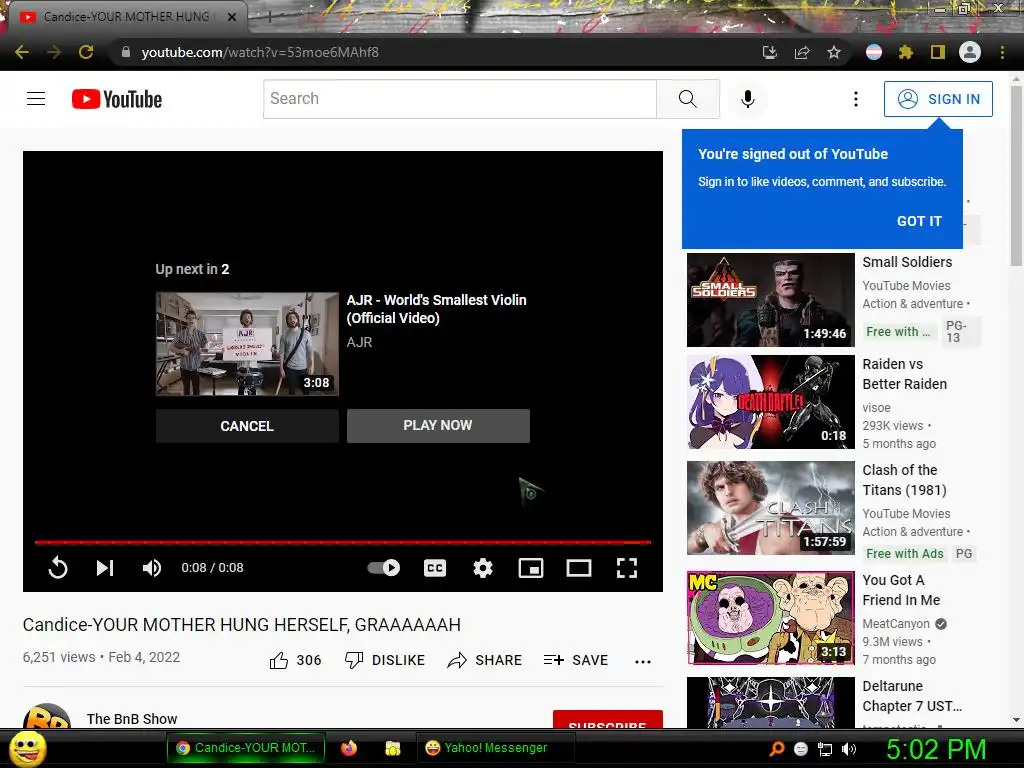The height and width of the screenshot is (768, 1024).
Task: Toggle the browser side panel
Action: (x=938, y=52)
